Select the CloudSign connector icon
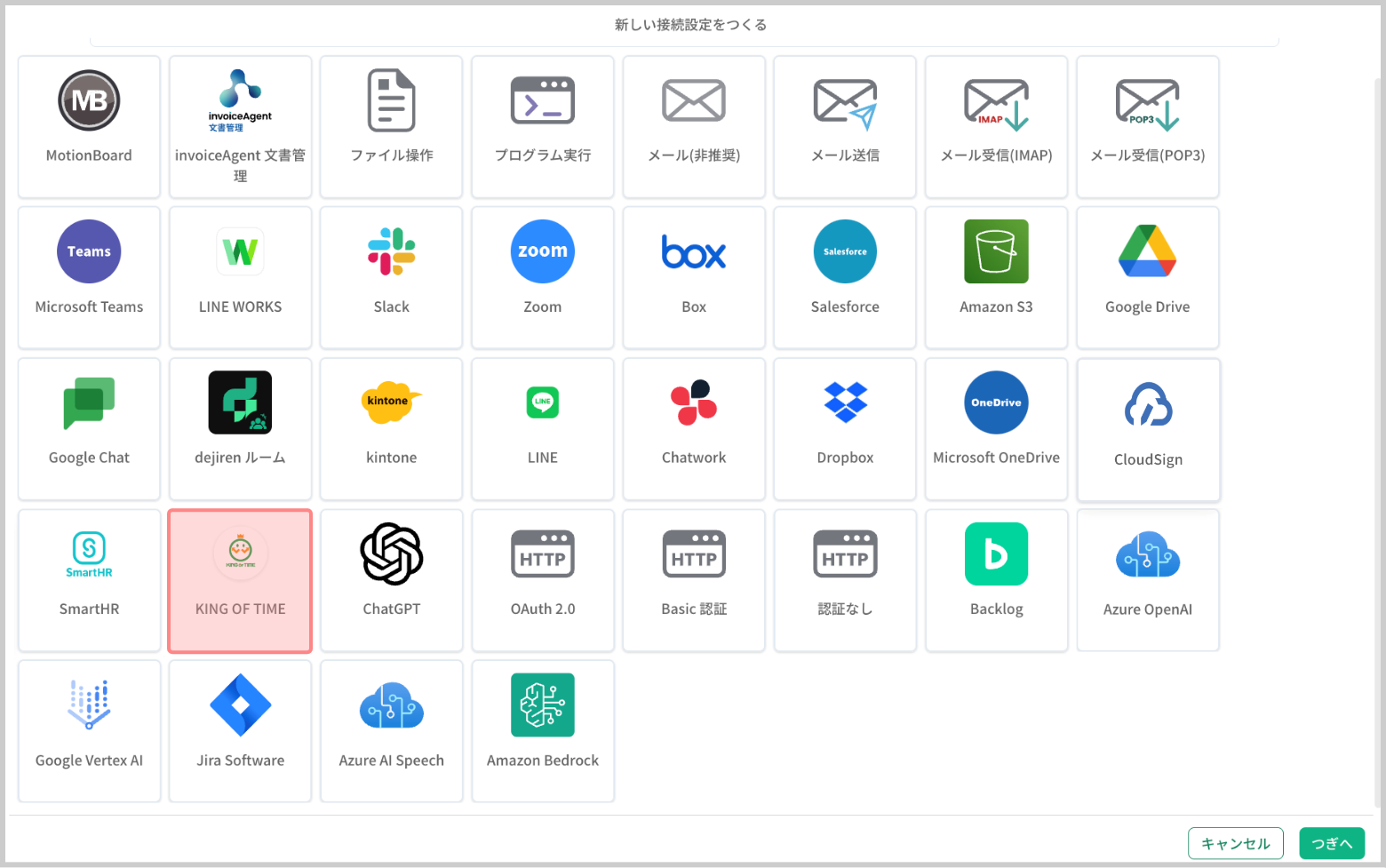 tap(1148, 404)
